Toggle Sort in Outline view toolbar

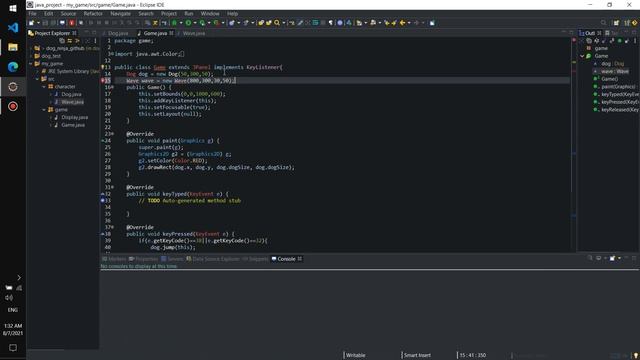[596, 41]
